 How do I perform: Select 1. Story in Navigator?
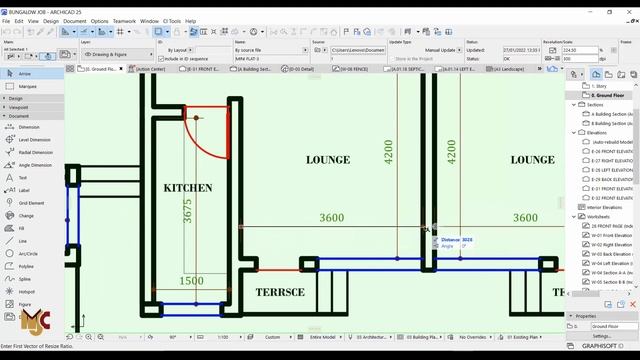point(599,86)
